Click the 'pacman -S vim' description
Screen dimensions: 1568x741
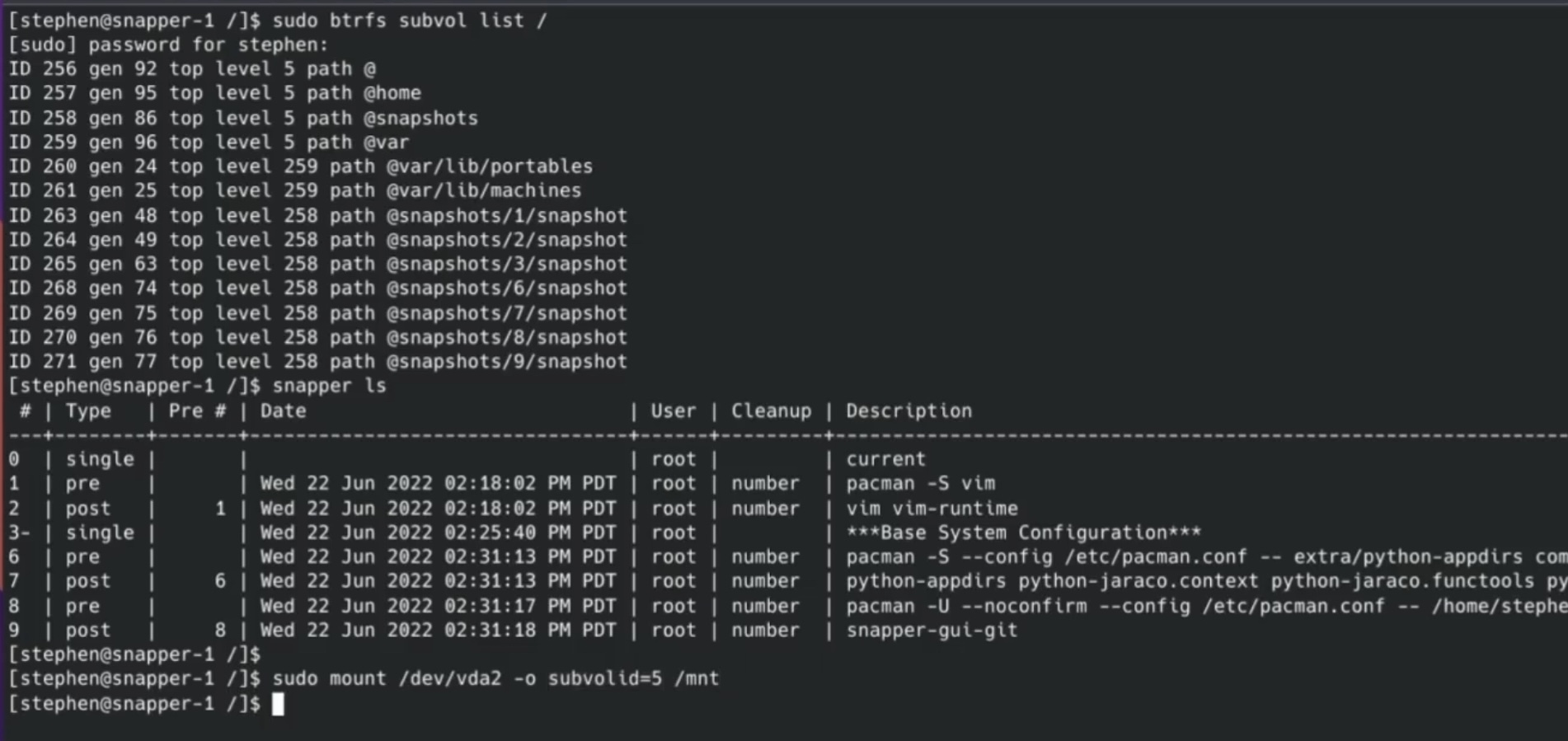[920, 483]
